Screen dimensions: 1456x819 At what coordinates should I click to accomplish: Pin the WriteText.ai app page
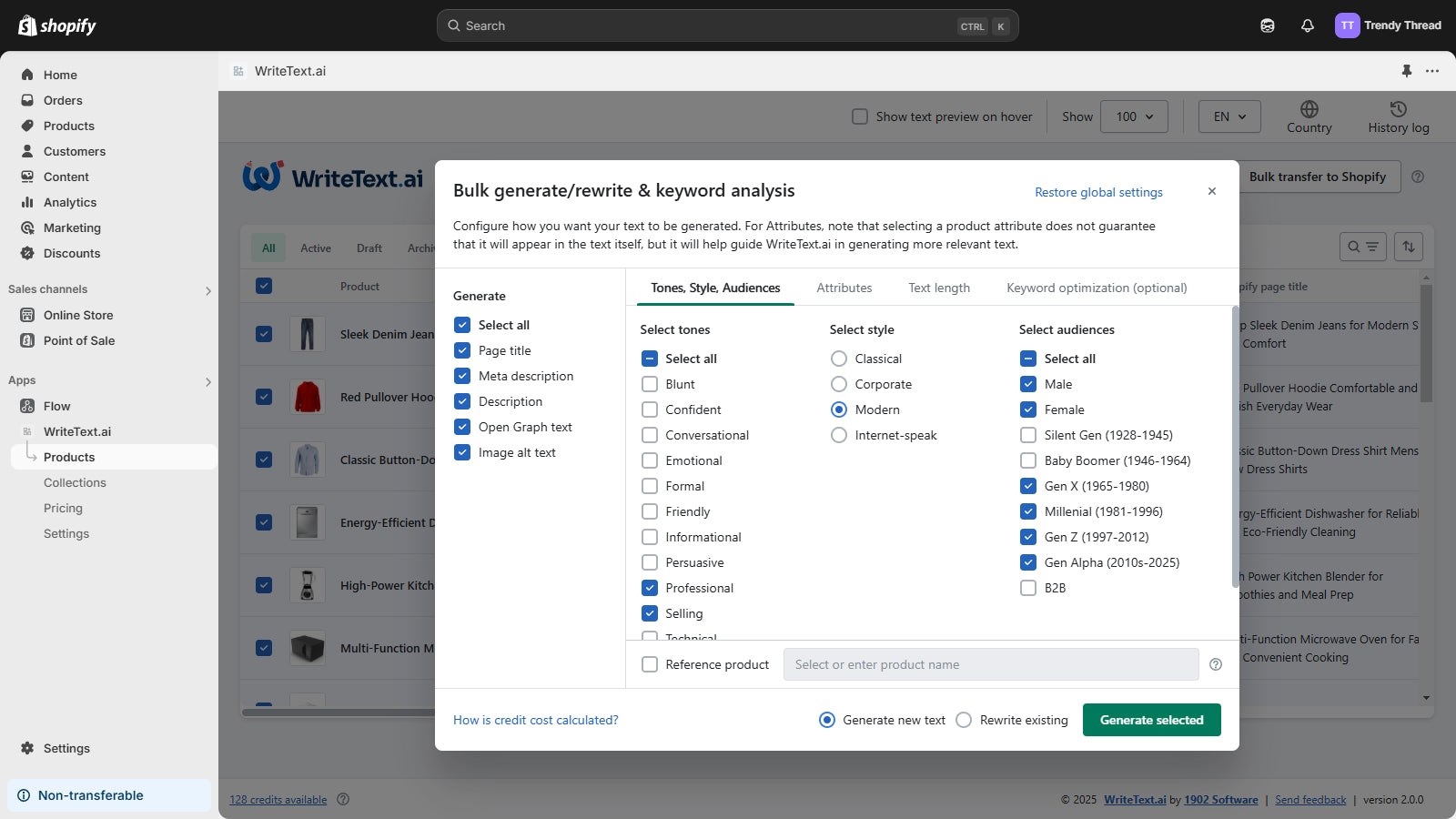[1406, 71]
